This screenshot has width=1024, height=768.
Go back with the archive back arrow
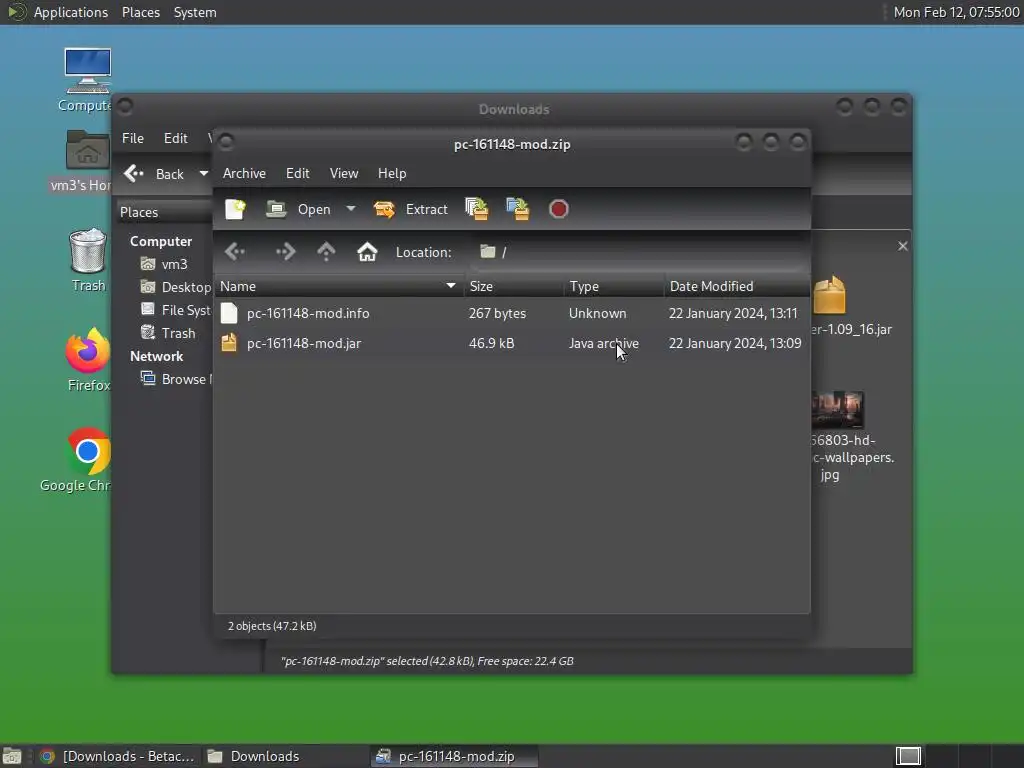click(235, 252)
